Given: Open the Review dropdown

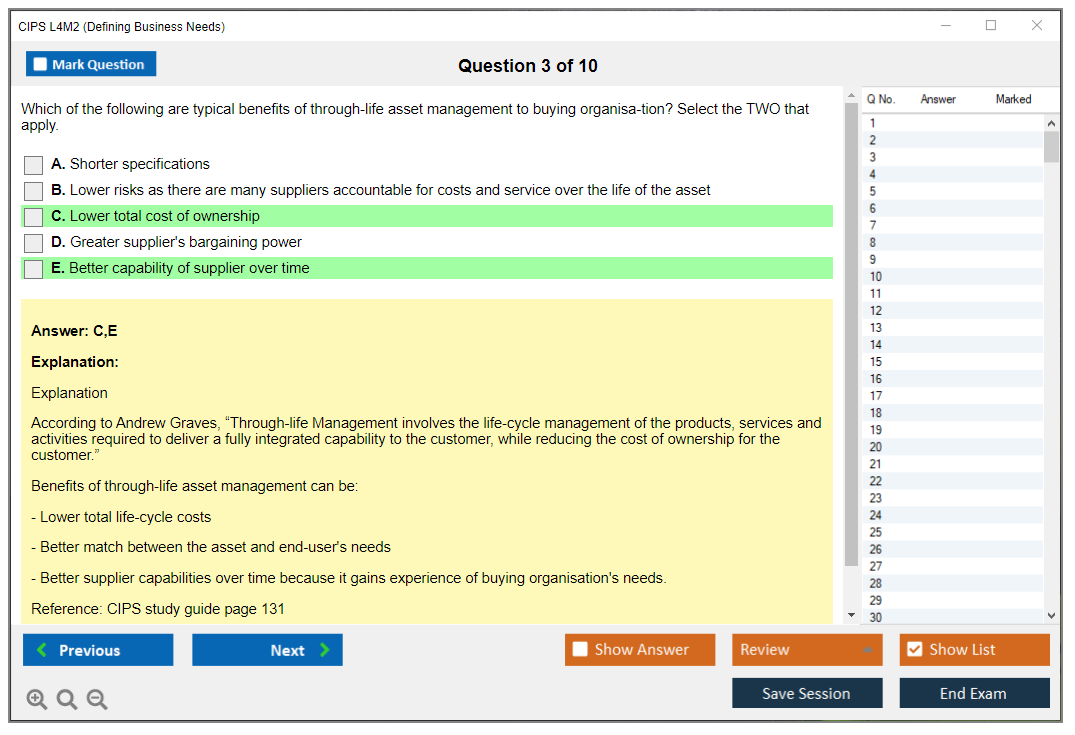Looking at the screenshot, I should [806, 650].
